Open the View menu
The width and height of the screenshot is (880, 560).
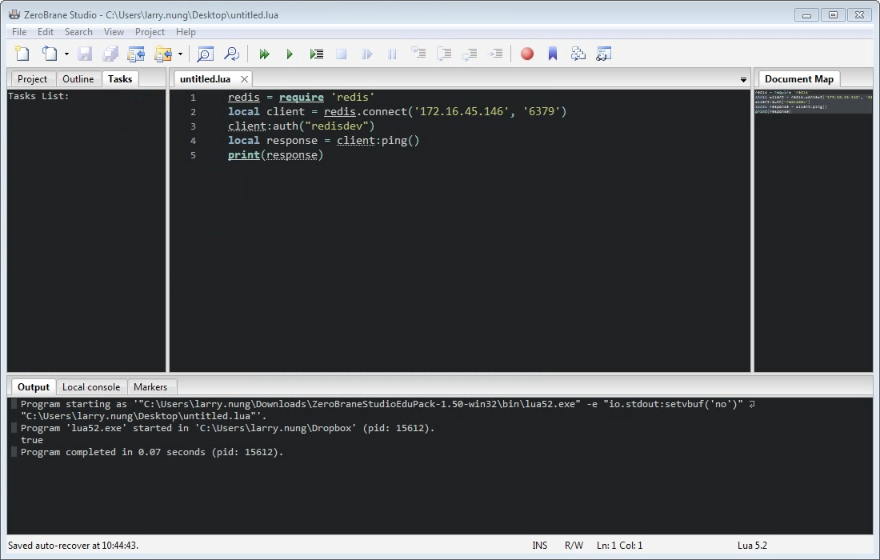coord(114,32)
